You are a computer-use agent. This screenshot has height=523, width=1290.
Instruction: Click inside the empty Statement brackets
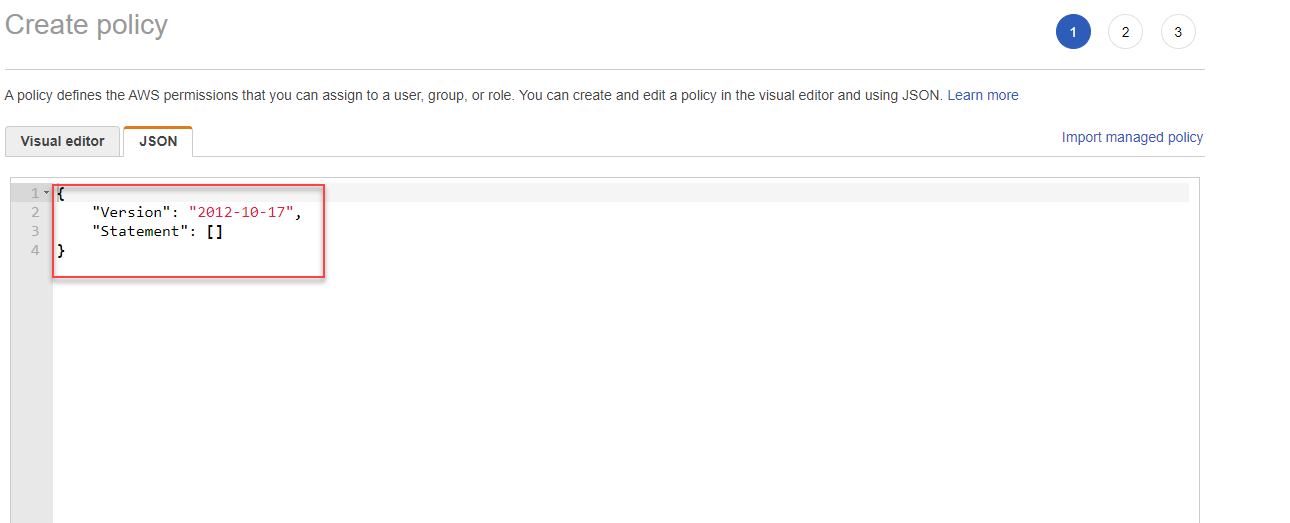coord(214,231)
